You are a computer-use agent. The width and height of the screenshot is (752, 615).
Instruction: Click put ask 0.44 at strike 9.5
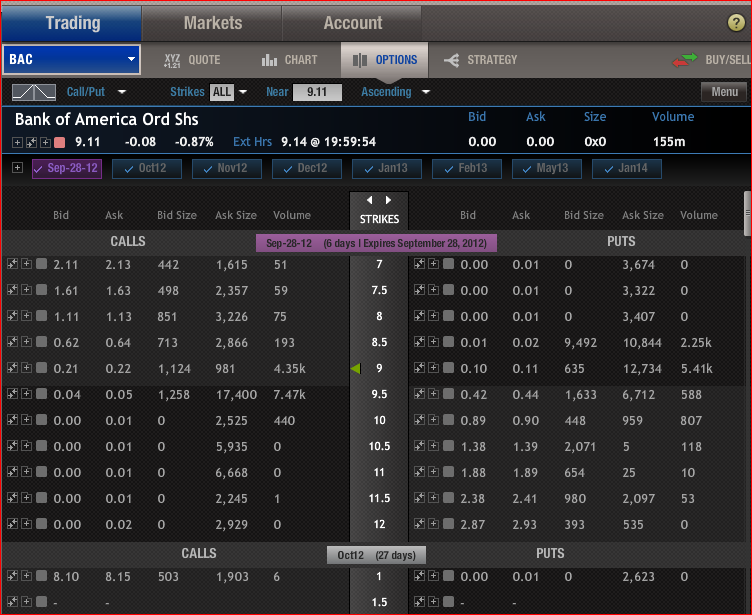click(525, 395)
